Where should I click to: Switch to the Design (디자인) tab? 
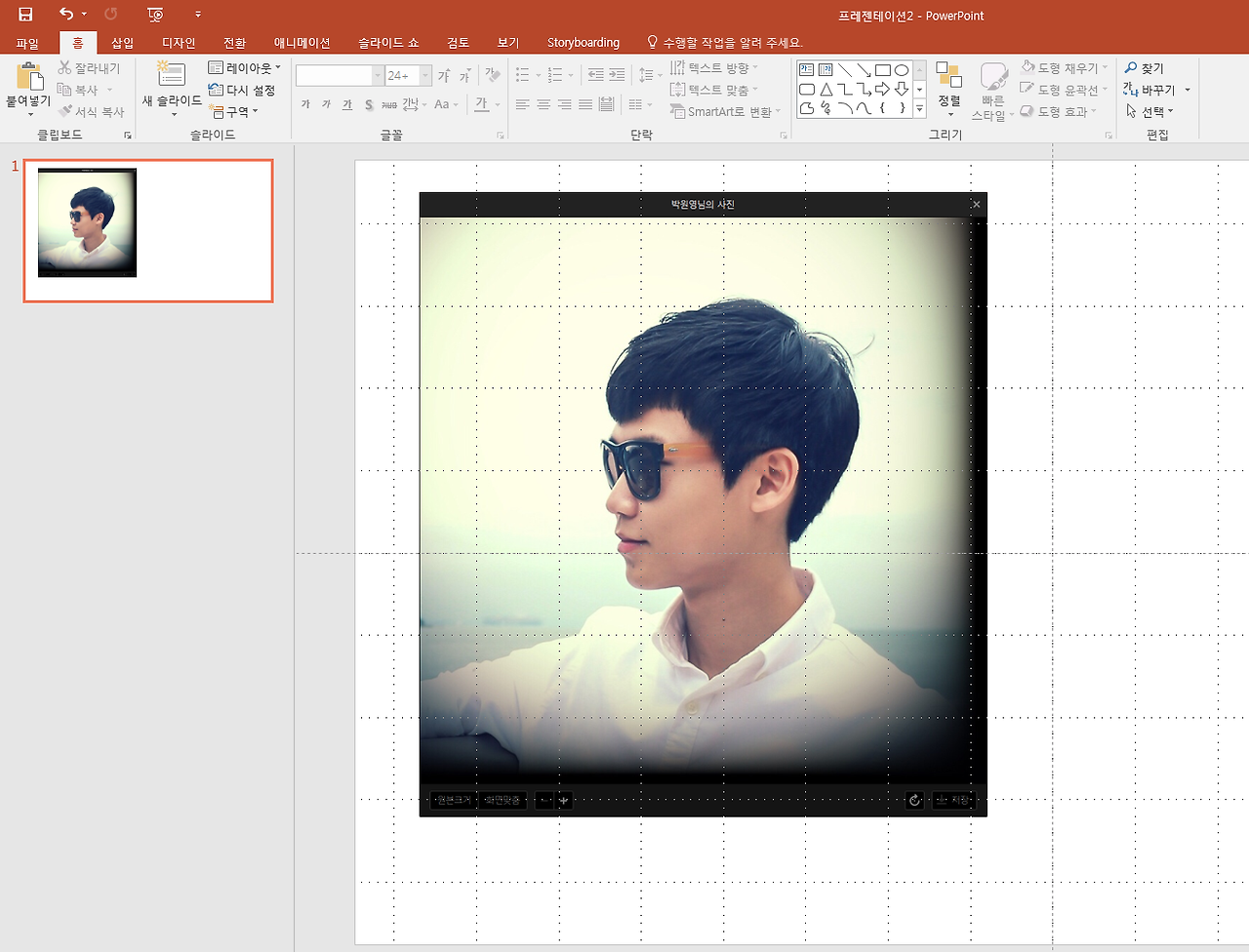[x=179, y=43]
